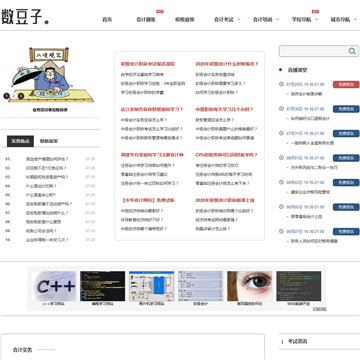Open the 会计考试 navigation item

224,19
